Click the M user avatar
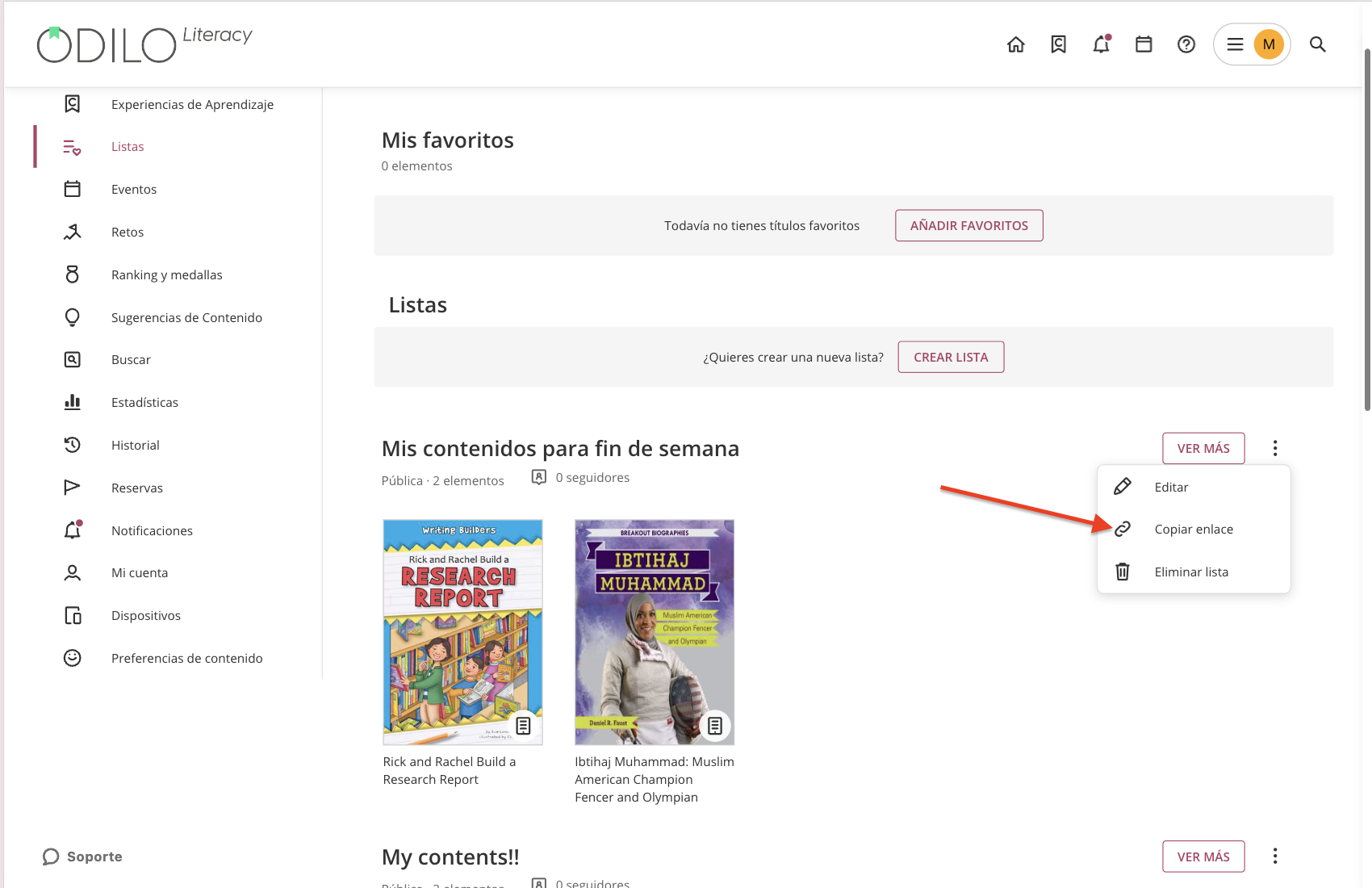Image resolution: width=1372 pixels, height=888 pixels. tap(1269, 44)
